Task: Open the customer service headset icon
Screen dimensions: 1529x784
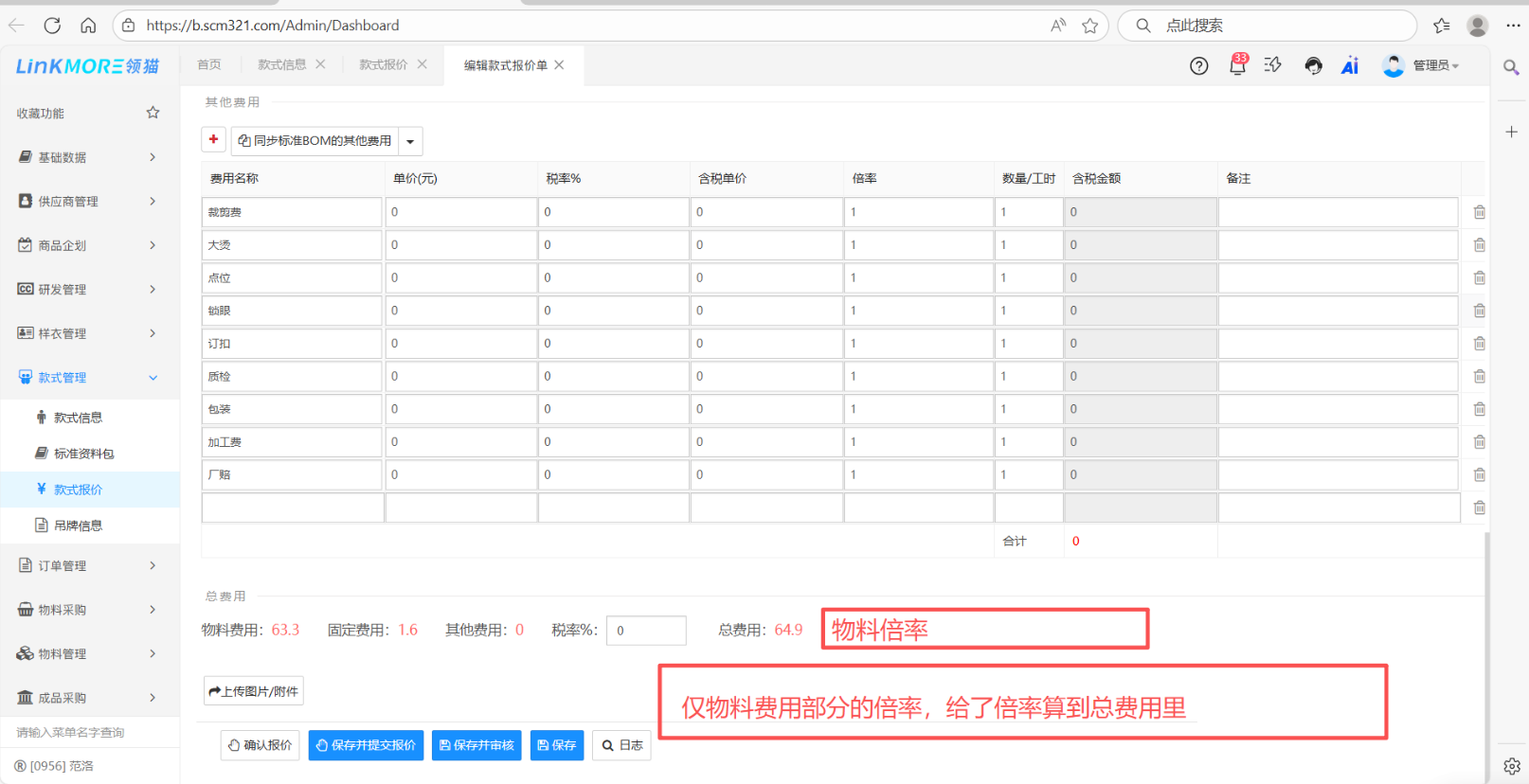Action: coord(1313,65)
